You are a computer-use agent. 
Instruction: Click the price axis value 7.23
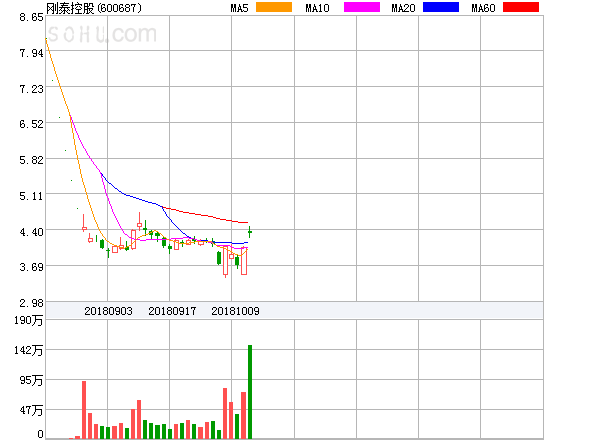point(31,89)
